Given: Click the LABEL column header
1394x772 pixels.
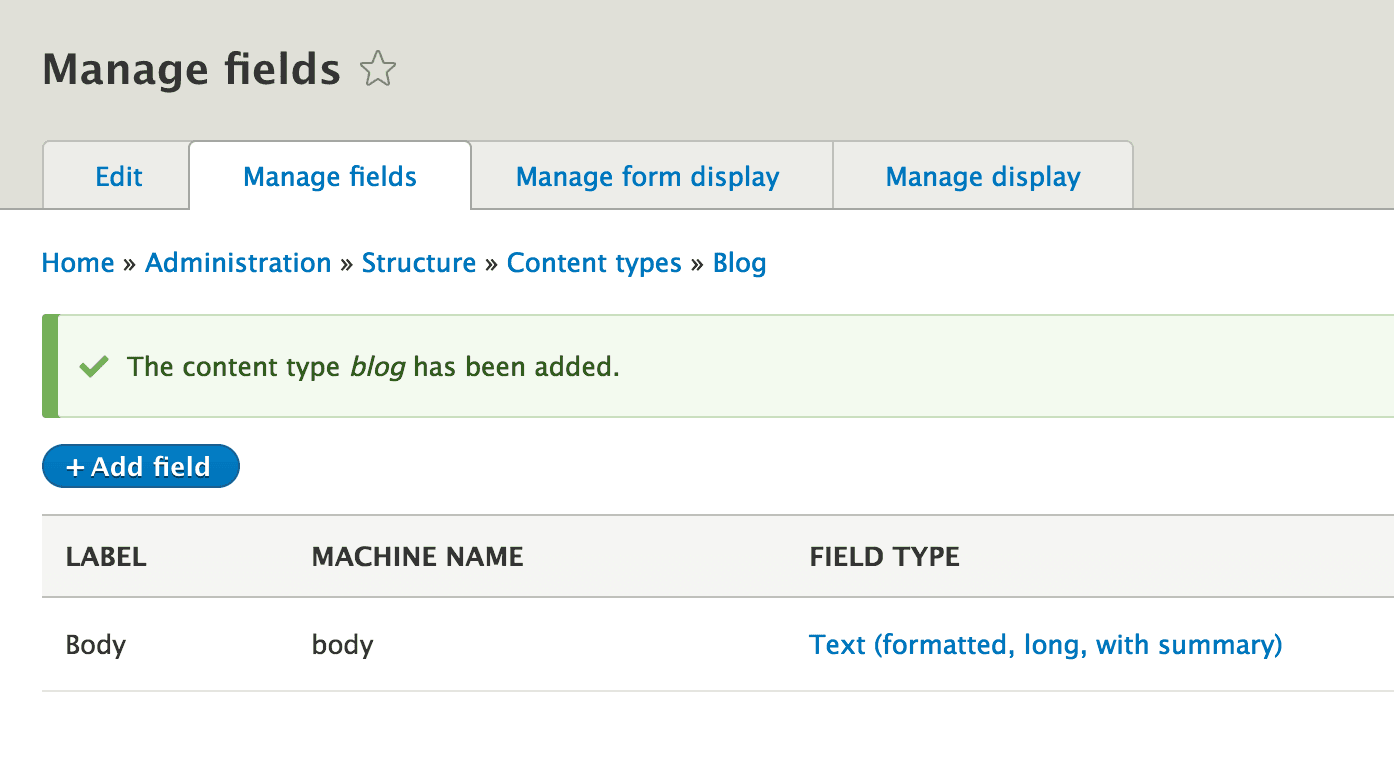Looking at the screenshot, I should (106, 557).
